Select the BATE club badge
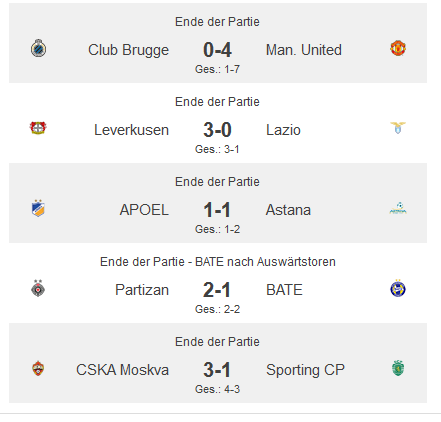The image size is (441, 422). point(398,288)
